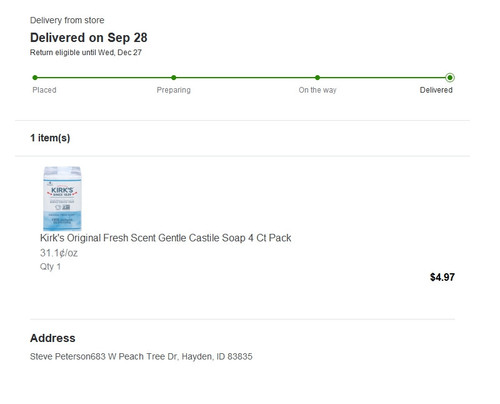500x404 pixels.
Task: Click the Delivered on Sep 28 heading
Action: [89, 38]
